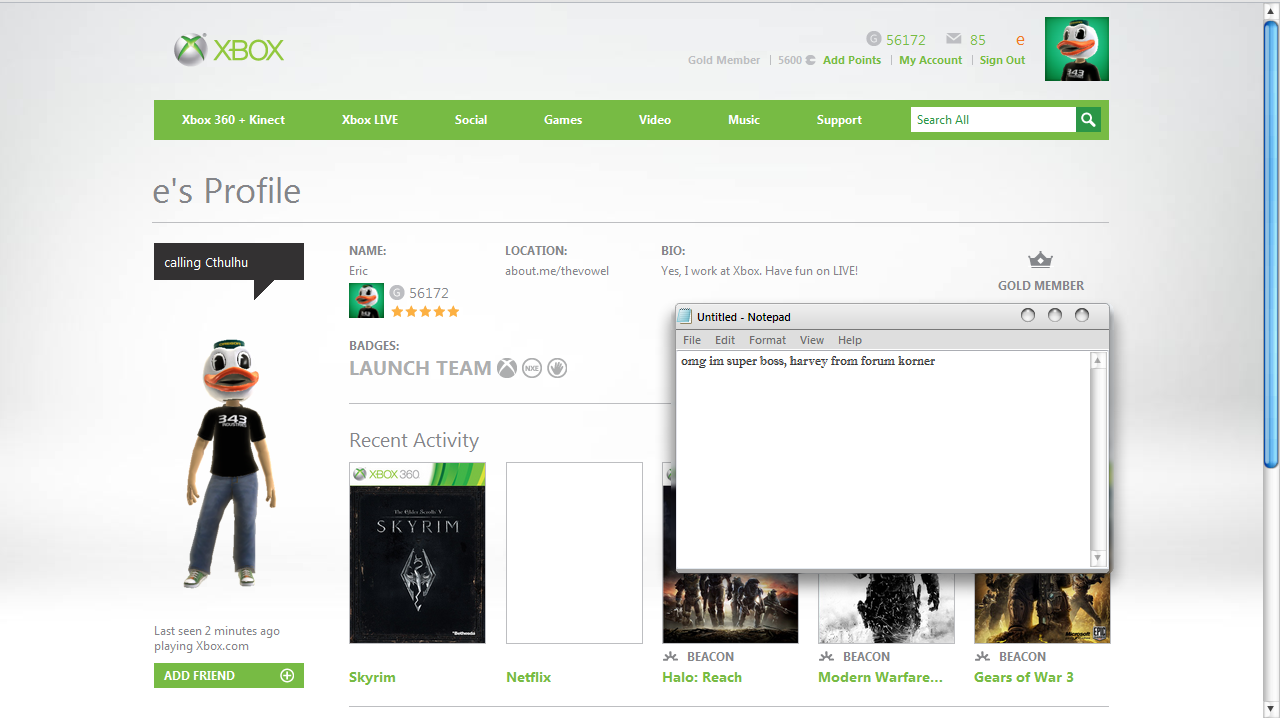This screenshot has height=718, width=1280.
Task: Click the LAUNCH TEAM badge text
Action: coord(420,368)
